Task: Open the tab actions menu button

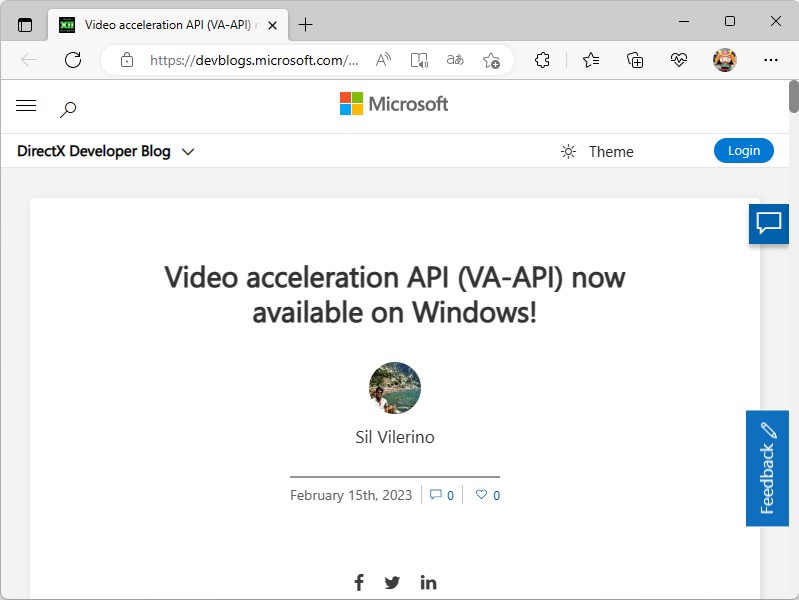Action: [x=25, y=25]
